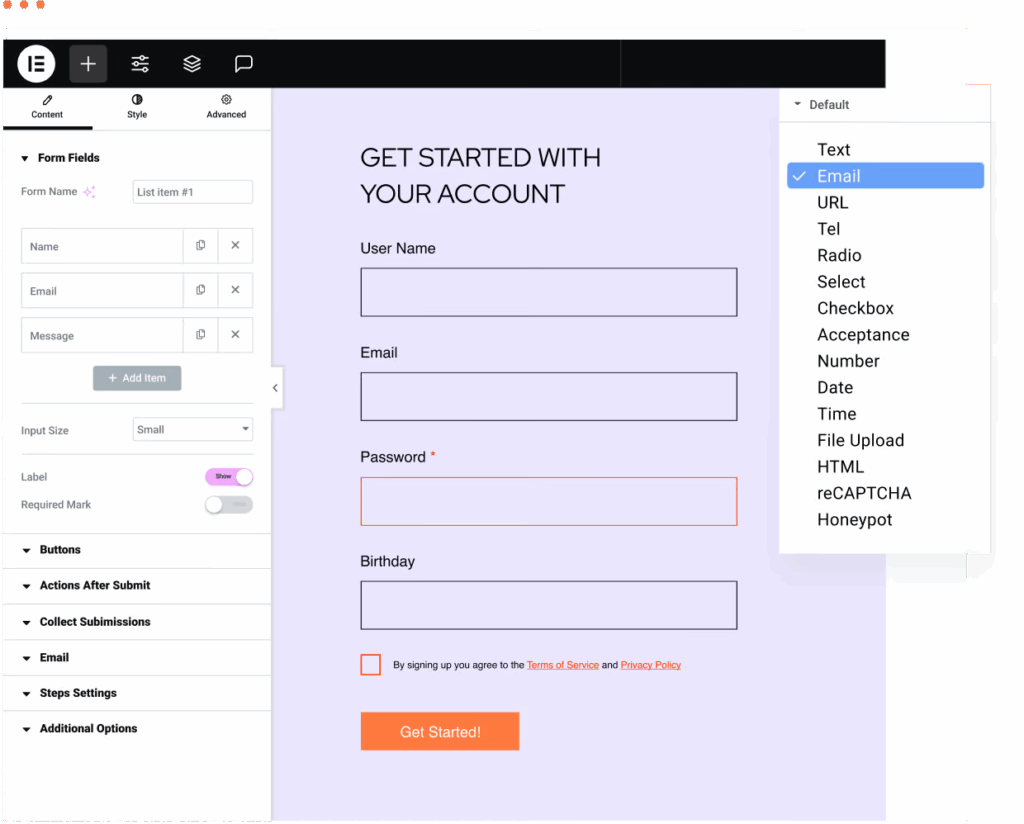Select Text field type option

(886, 150)
